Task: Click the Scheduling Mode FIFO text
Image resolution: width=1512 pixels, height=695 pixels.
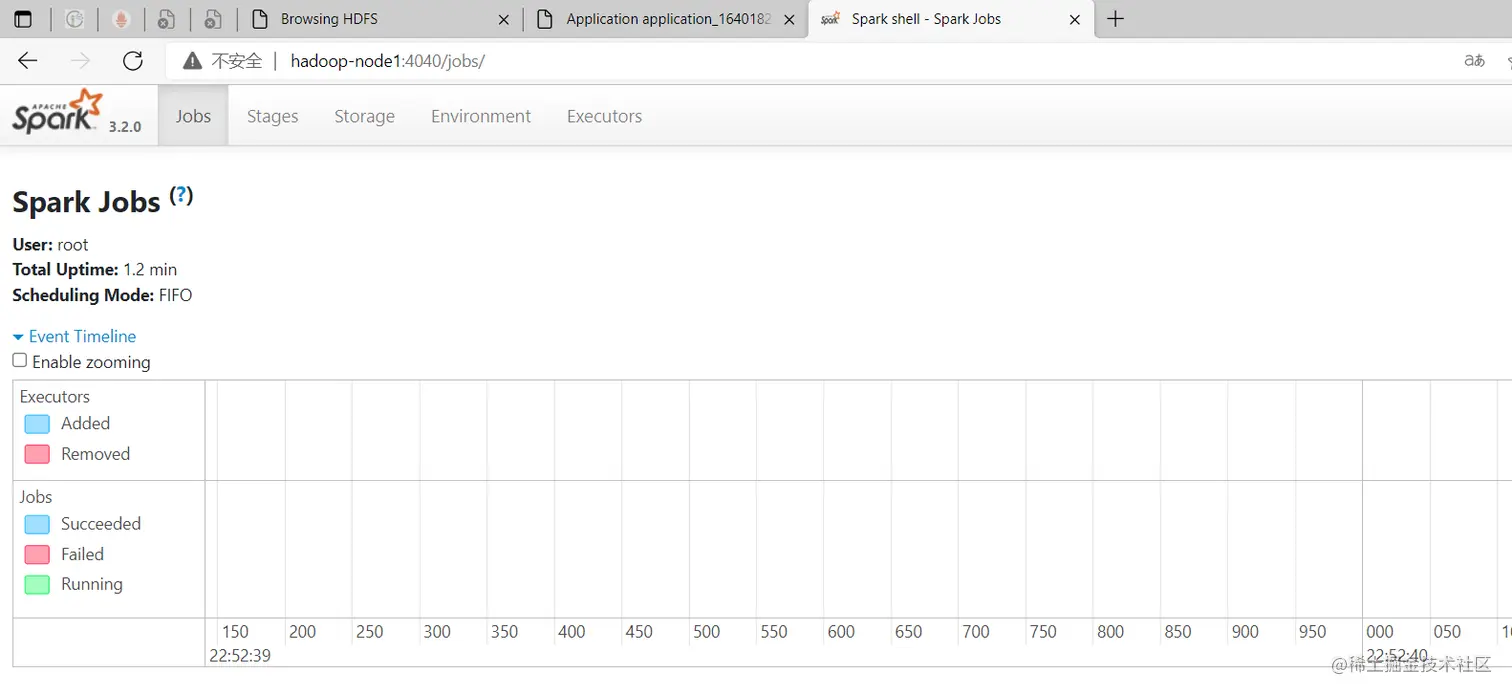Action: 102,295
